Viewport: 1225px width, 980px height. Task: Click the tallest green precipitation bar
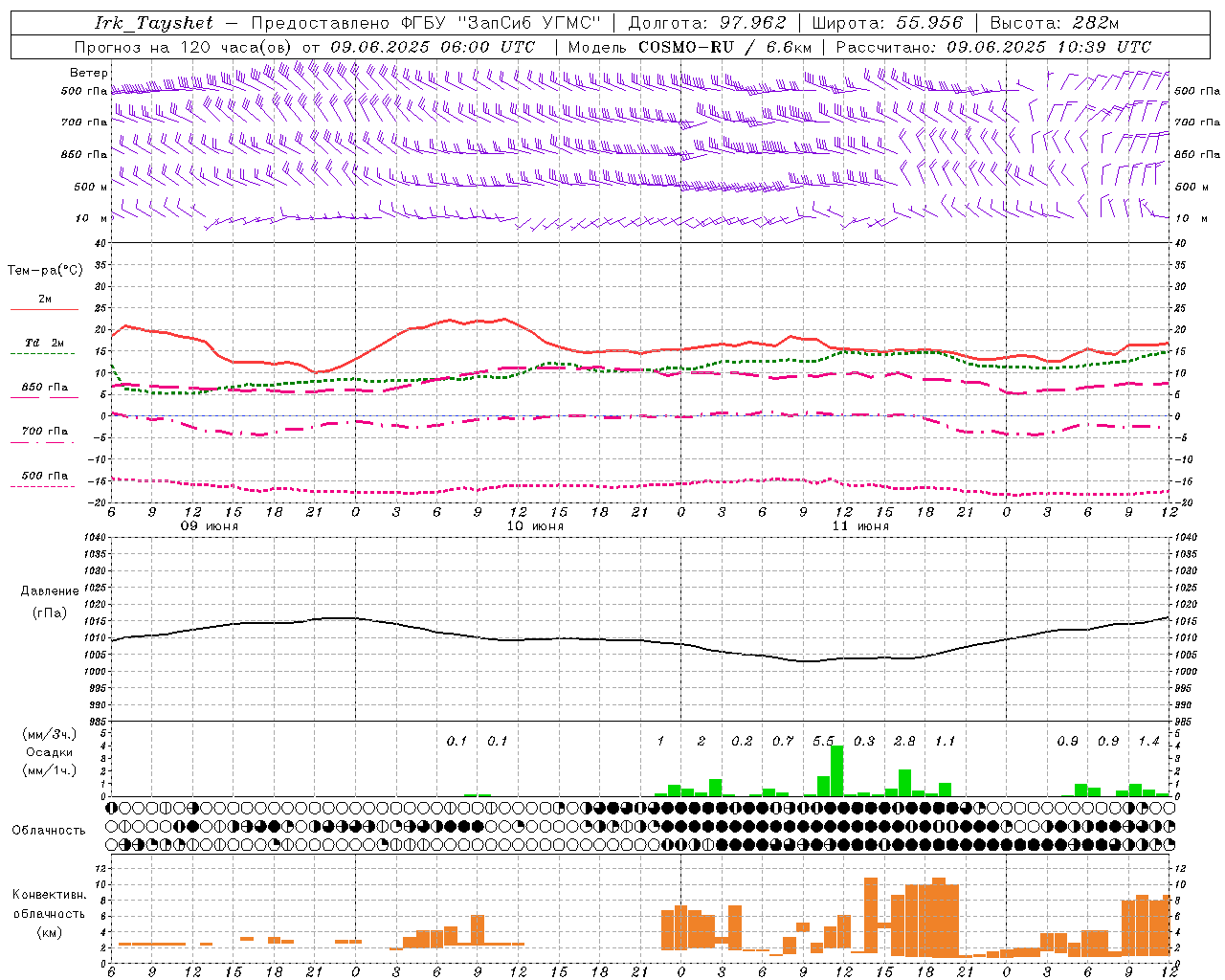[836, 770]
